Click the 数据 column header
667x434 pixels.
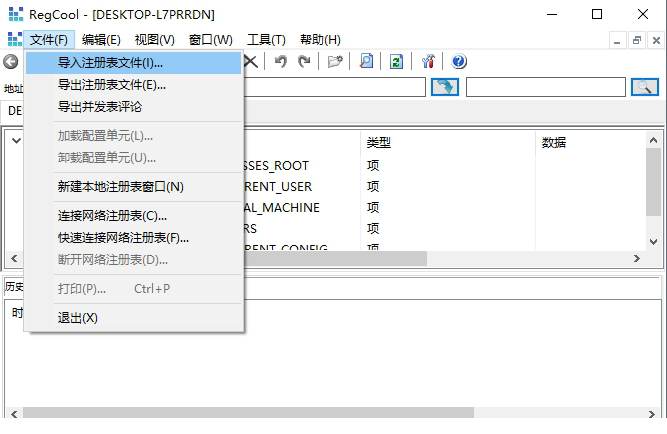point(591,143)
